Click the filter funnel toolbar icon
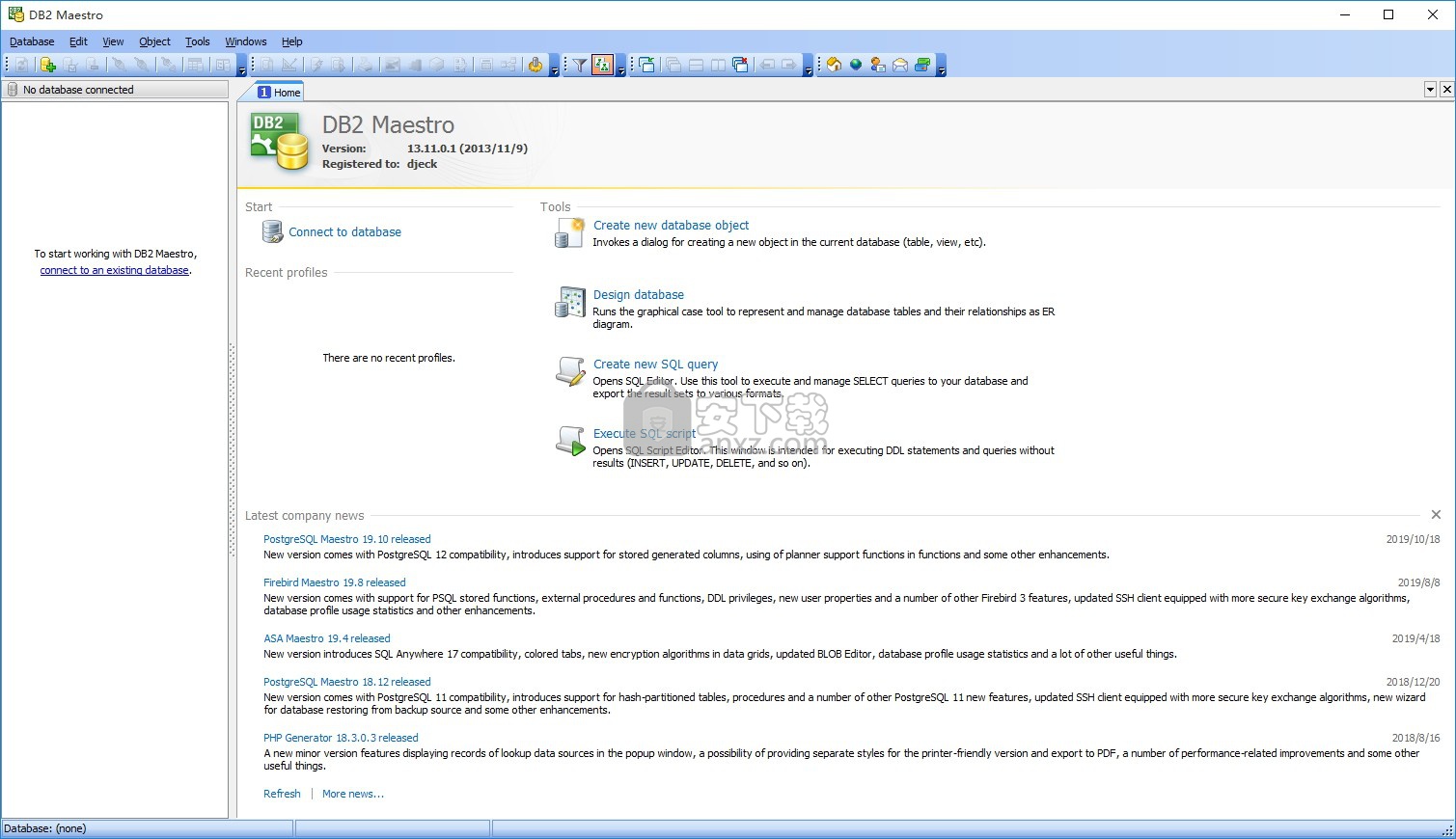The height and width of the screenshot is (839, 1456). click(579, 65)
